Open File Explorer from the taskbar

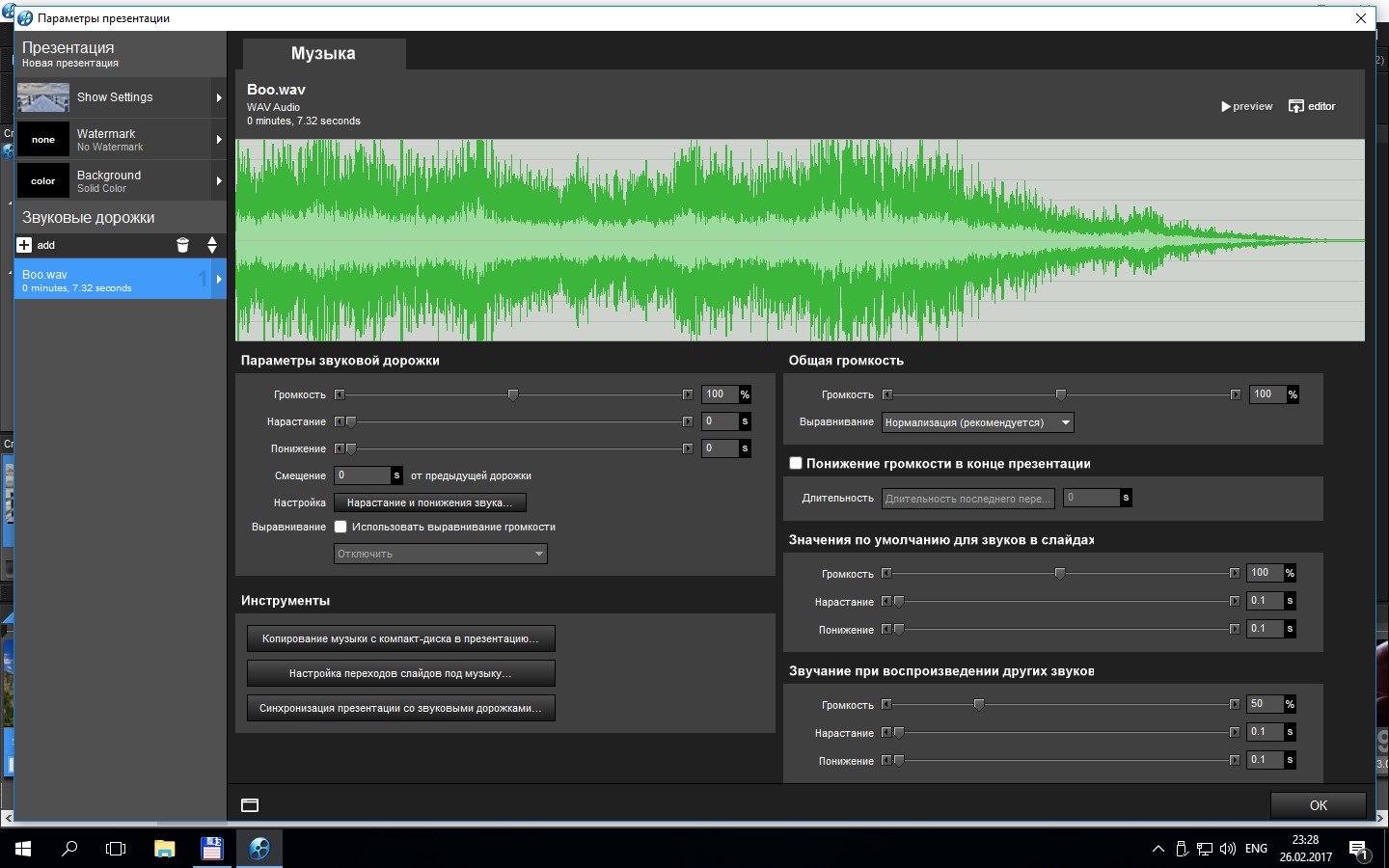[x=164, y=849]
